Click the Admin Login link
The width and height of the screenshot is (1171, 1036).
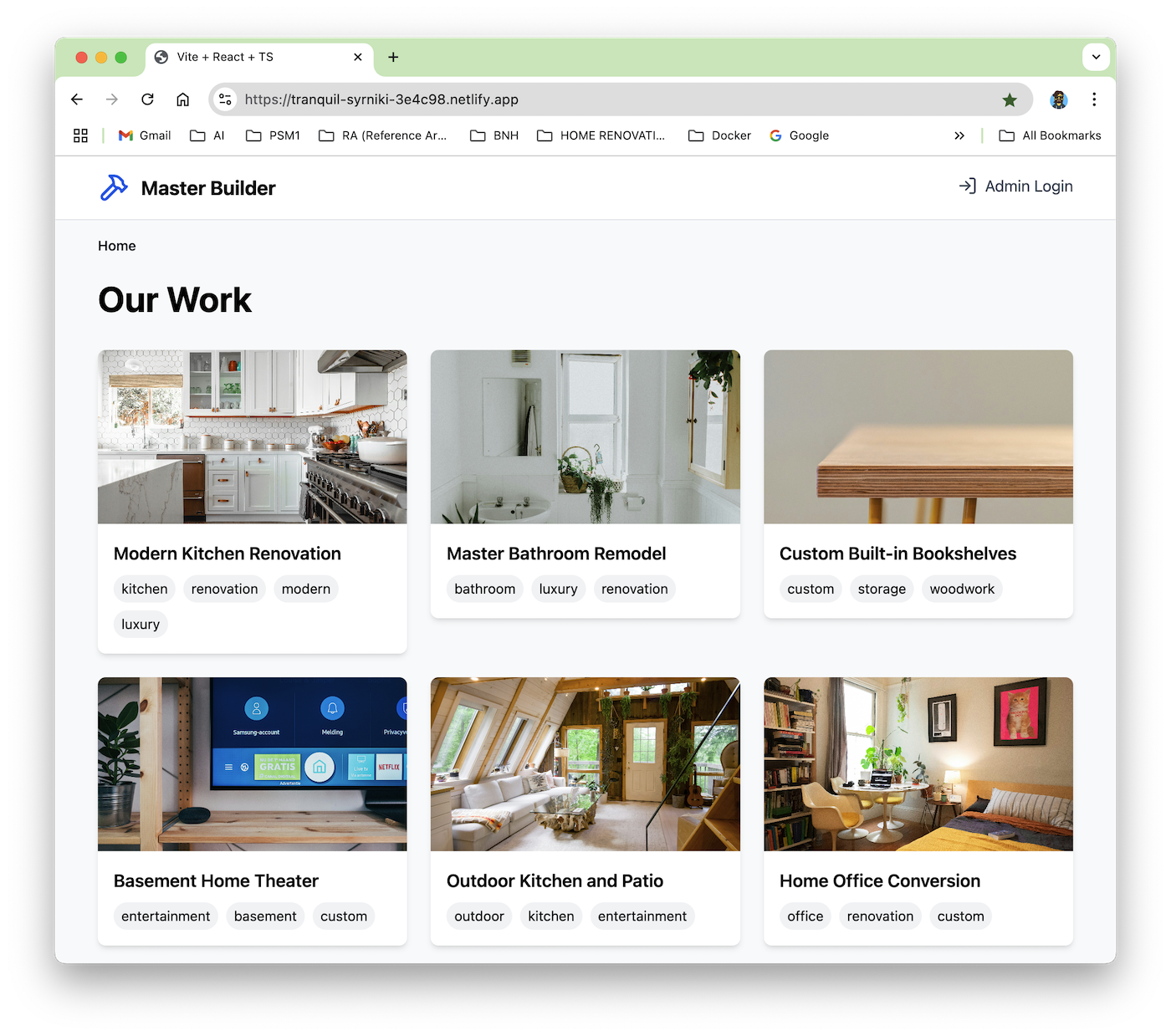click(1029, 186)
